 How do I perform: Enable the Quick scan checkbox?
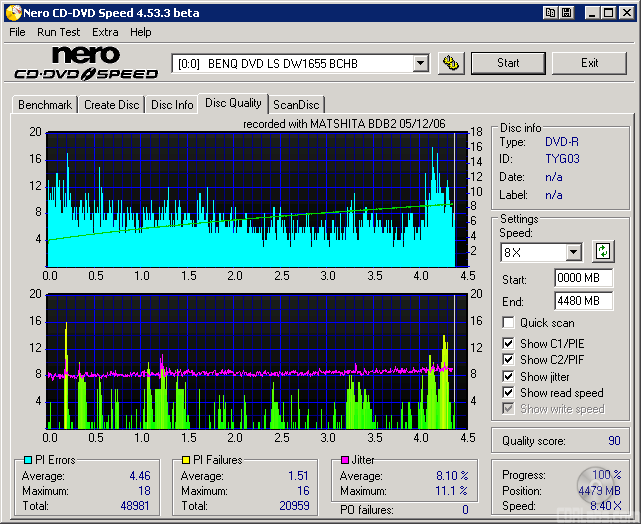click(x=509, y=323)
